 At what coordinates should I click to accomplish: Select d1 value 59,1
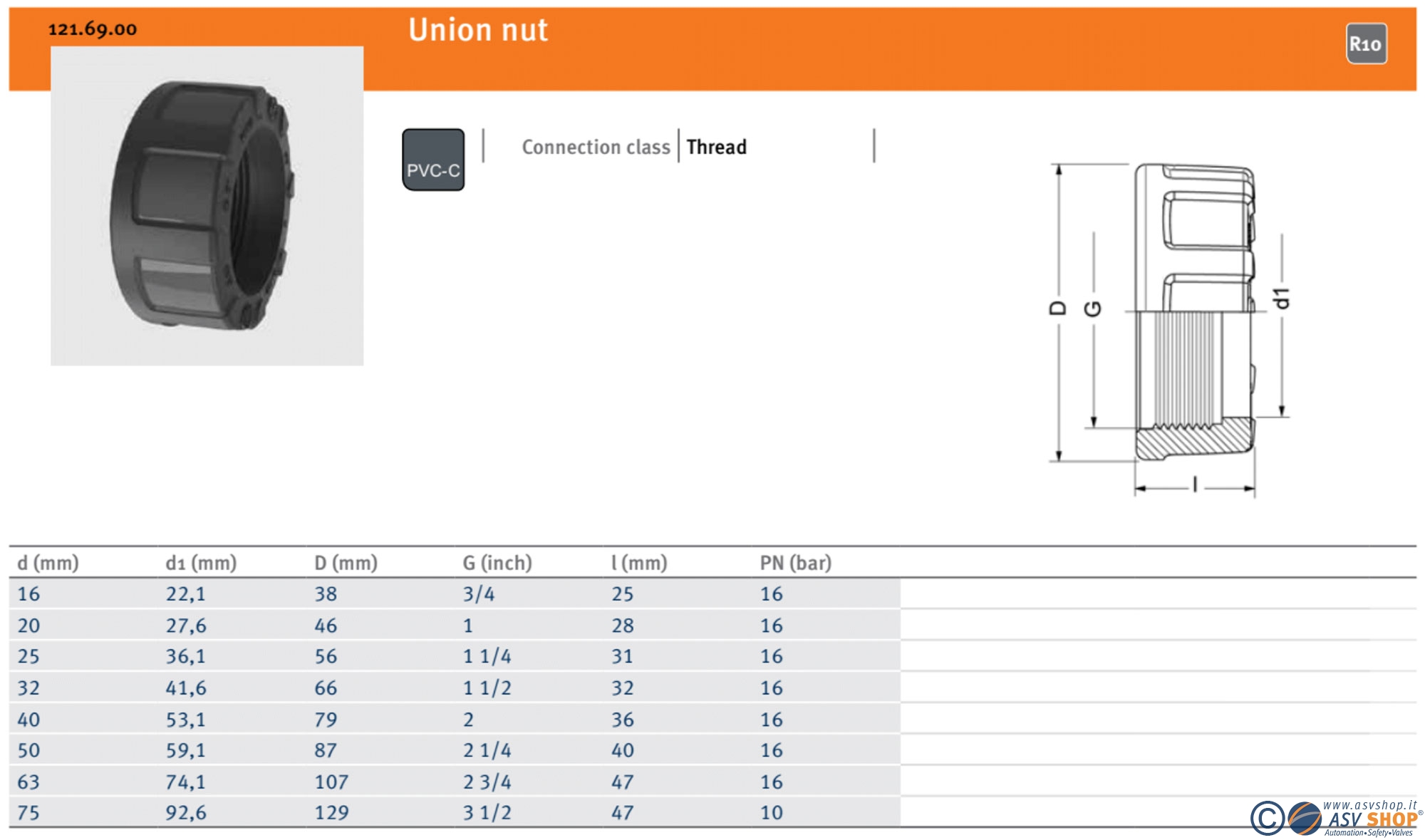(x=185, y=750)
